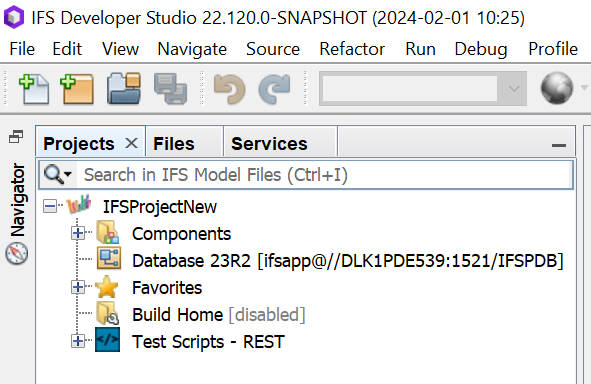Click the IFS Developer Studio app logo

(x=14, y=17)
